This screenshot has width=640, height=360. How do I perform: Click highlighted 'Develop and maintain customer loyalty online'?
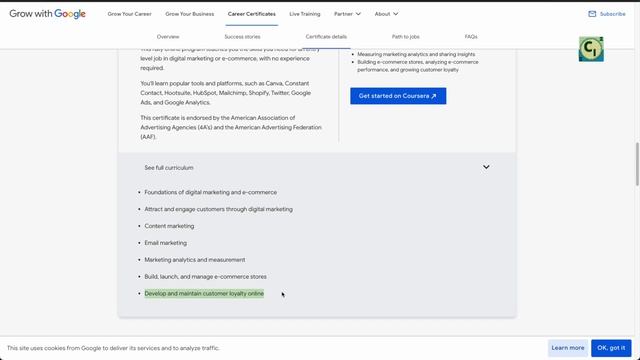(204, 293)
